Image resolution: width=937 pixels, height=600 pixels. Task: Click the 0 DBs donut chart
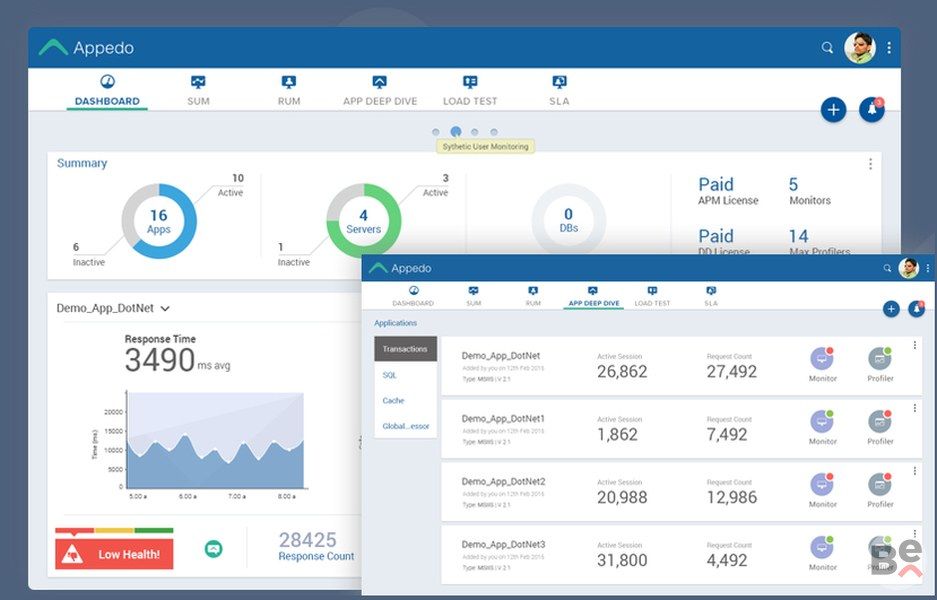pyautogui.click(x=568, y=221)
